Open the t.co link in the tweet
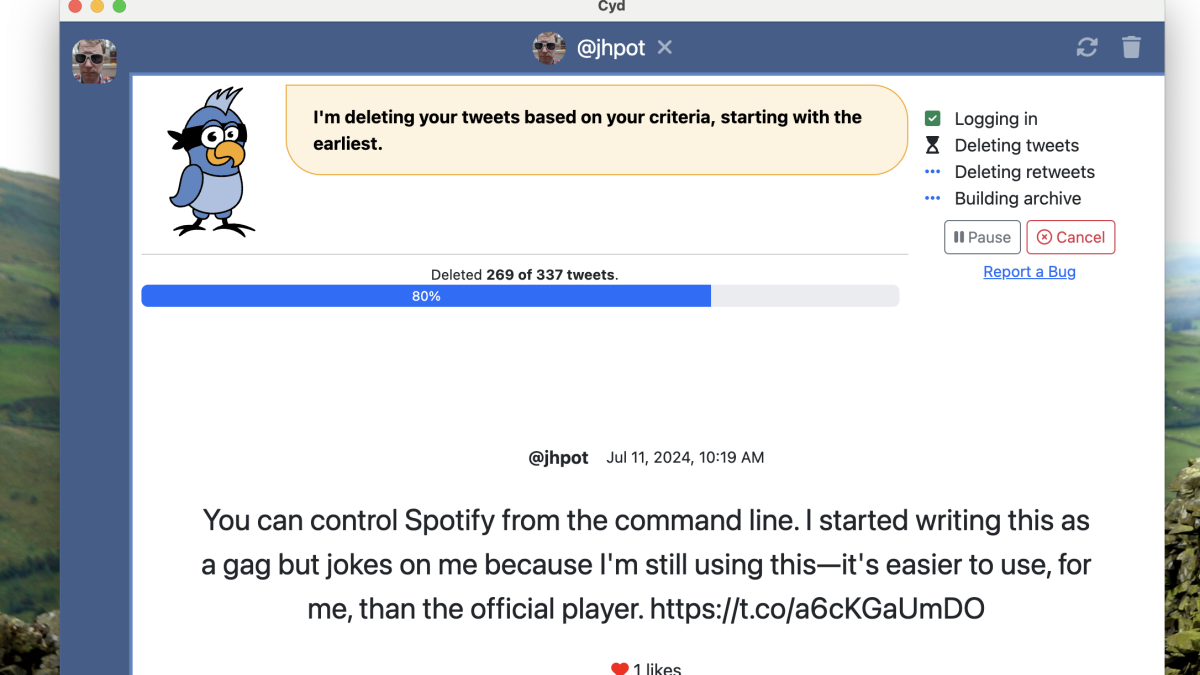 tap(817, 608)
